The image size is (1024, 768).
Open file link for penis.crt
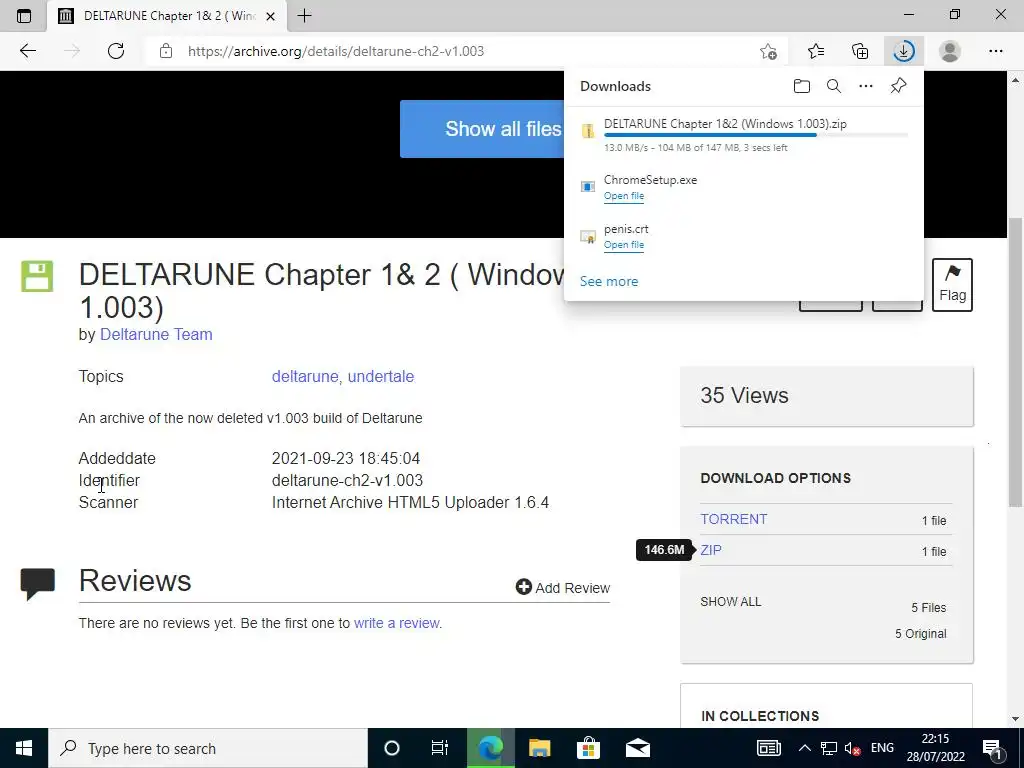[x=624, y=245]
